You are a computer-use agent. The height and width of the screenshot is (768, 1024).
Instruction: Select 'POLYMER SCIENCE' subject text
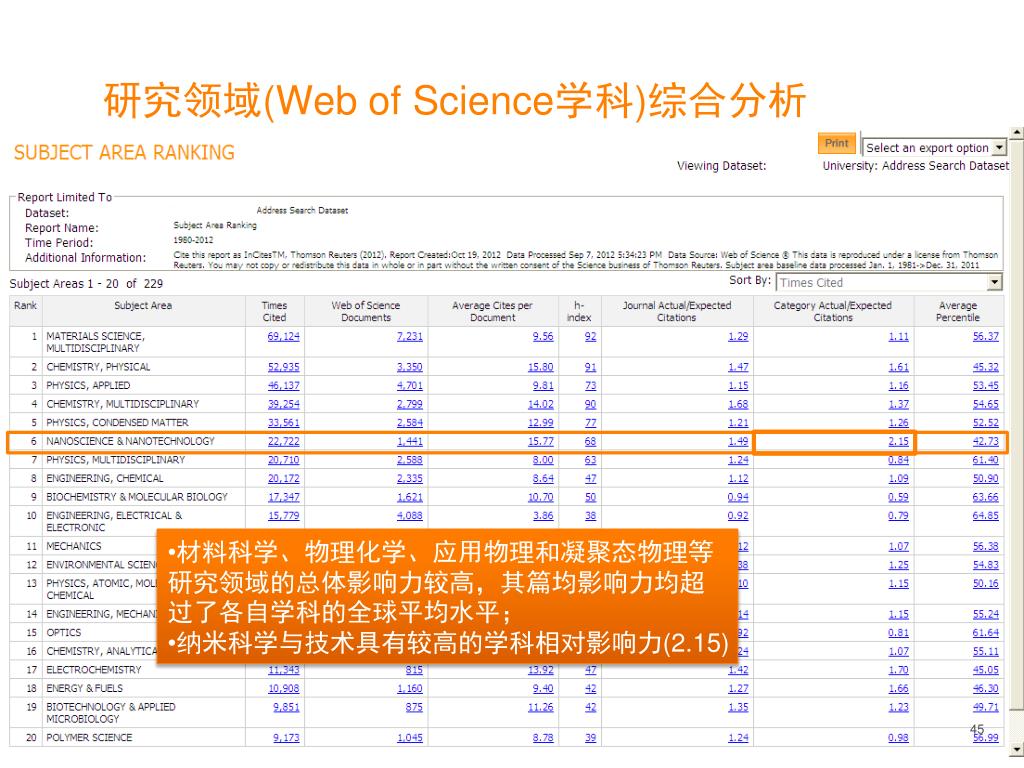pos(89,738)
